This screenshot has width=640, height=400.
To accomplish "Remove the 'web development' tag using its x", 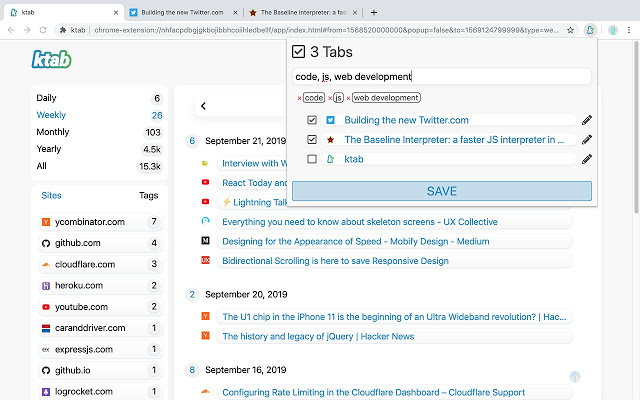I will (348, 98).
